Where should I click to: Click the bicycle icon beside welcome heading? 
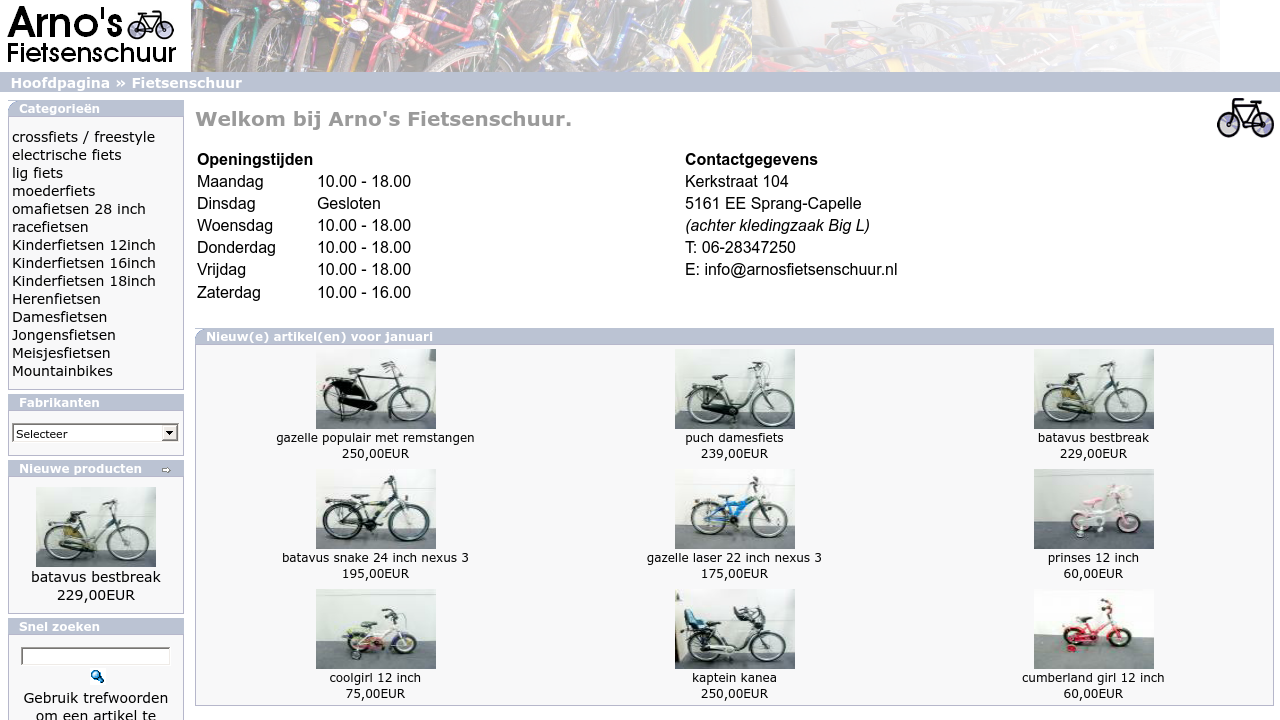tap(1244, 118)
